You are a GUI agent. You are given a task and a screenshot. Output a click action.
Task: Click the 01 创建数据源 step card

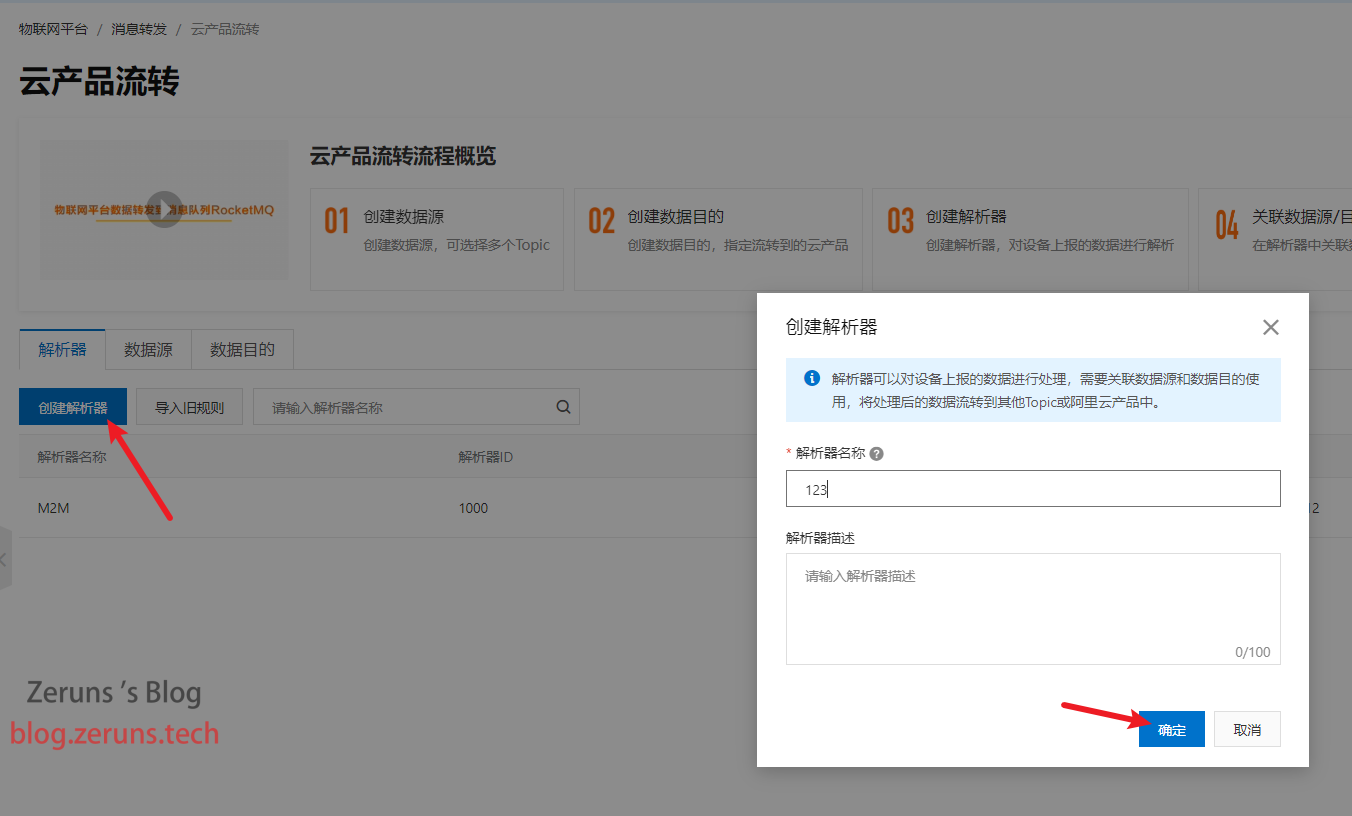(437, 240)
